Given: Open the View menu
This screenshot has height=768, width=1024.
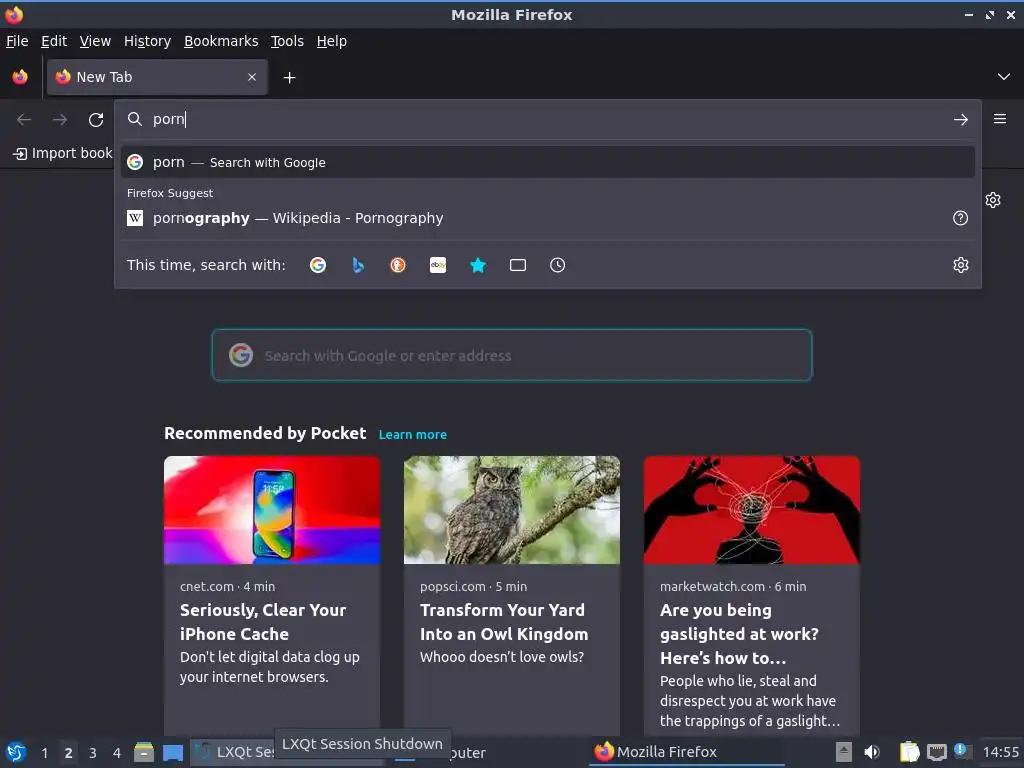Looking at the screenshot, I should pos(95,41).
